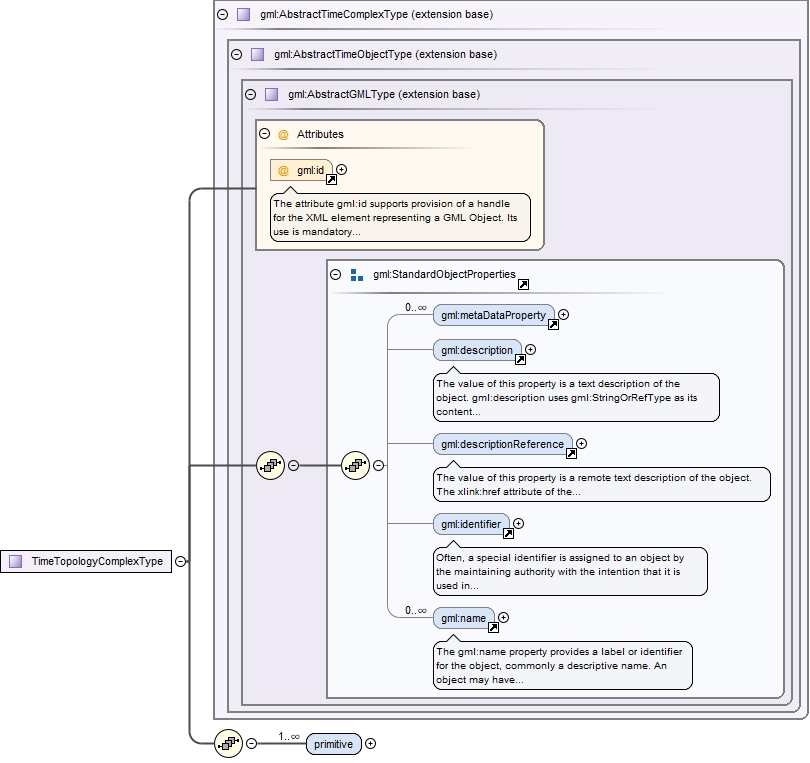This screenshot has width=810, height=763.
Task: Click complex type icon of gml:AbstractTimeComplexType
Action: point(243,14)
